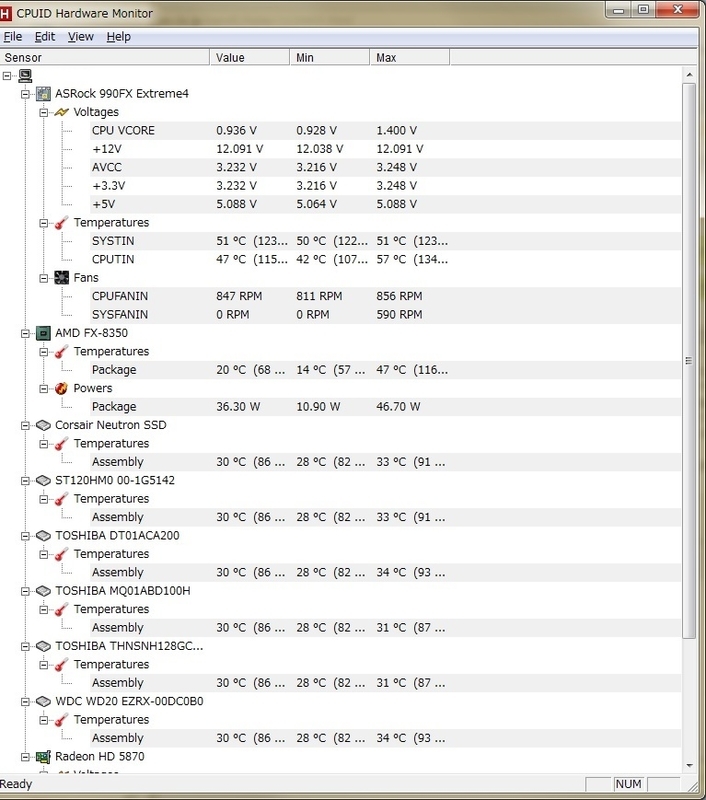Click the Value column header
Screen dimensions: 706x800
(x=249, y=58)
